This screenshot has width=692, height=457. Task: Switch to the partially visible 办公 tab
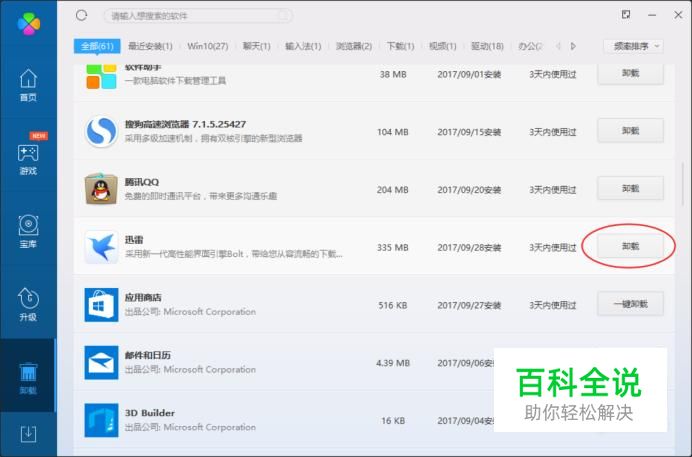(x=530, y=46)
